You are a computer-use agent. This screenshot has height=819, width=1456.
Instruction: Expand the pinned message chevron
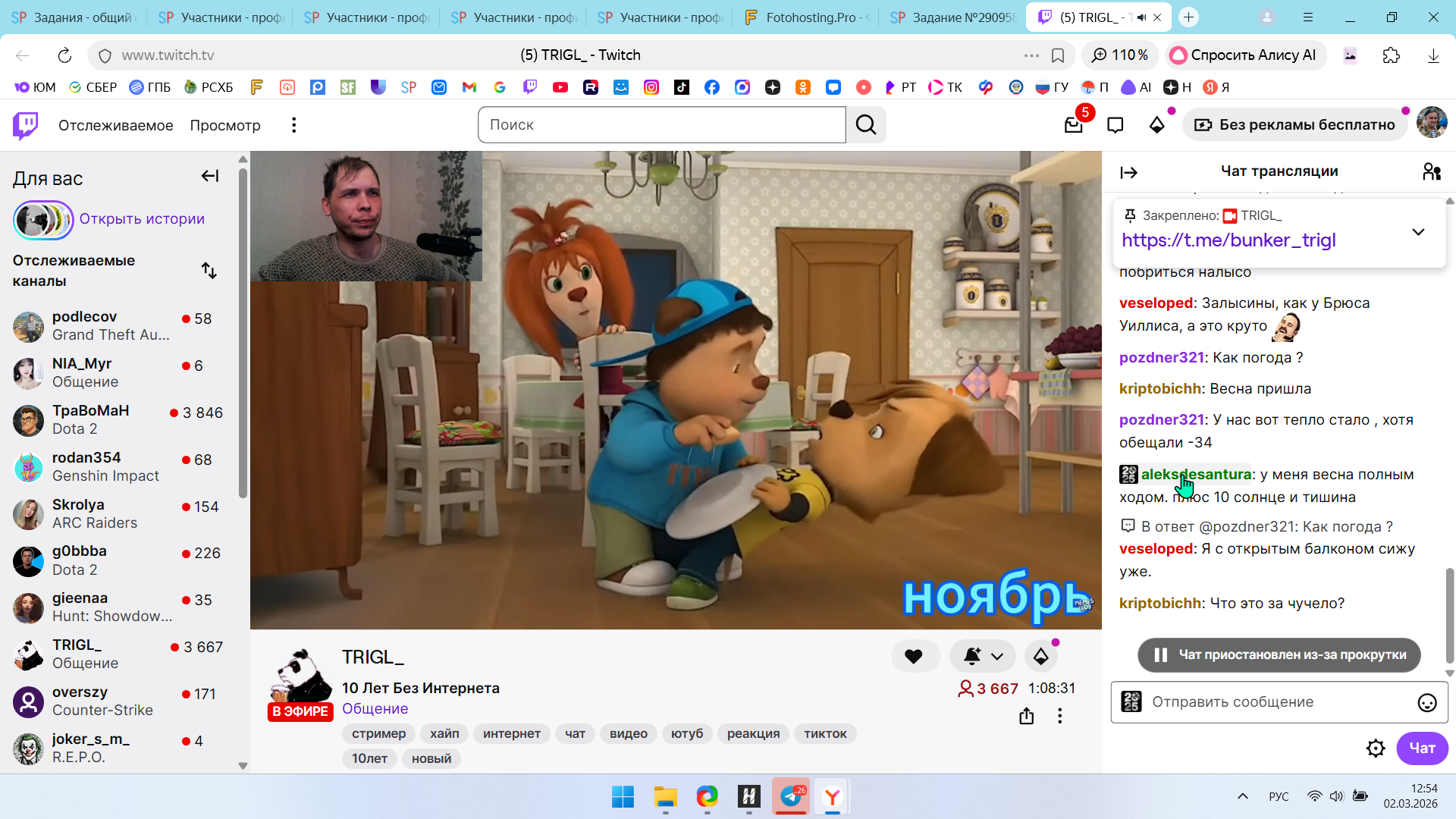point(1418,232)
